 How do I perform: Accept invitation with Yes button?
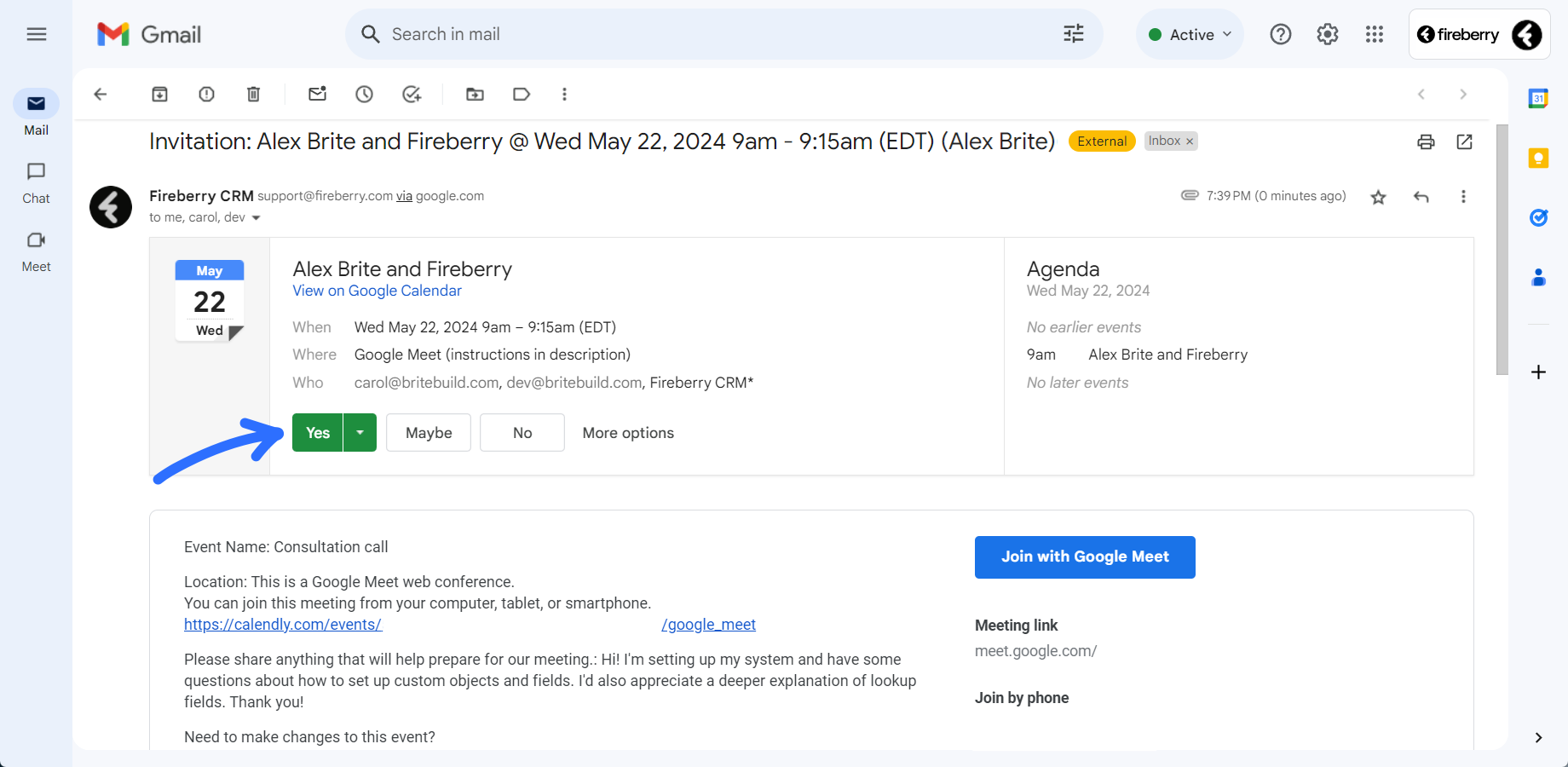point(318,433)
